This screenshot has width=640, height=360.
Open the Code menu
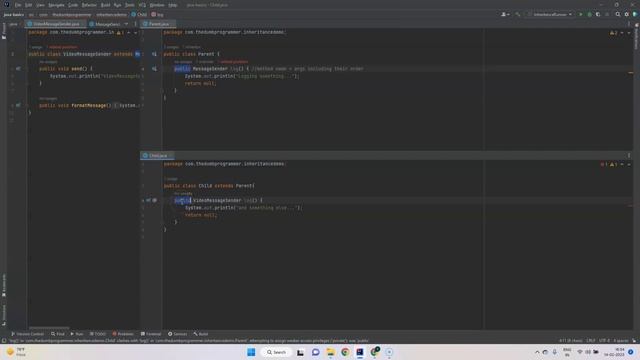pyautogui.click(x=73, y=5)
